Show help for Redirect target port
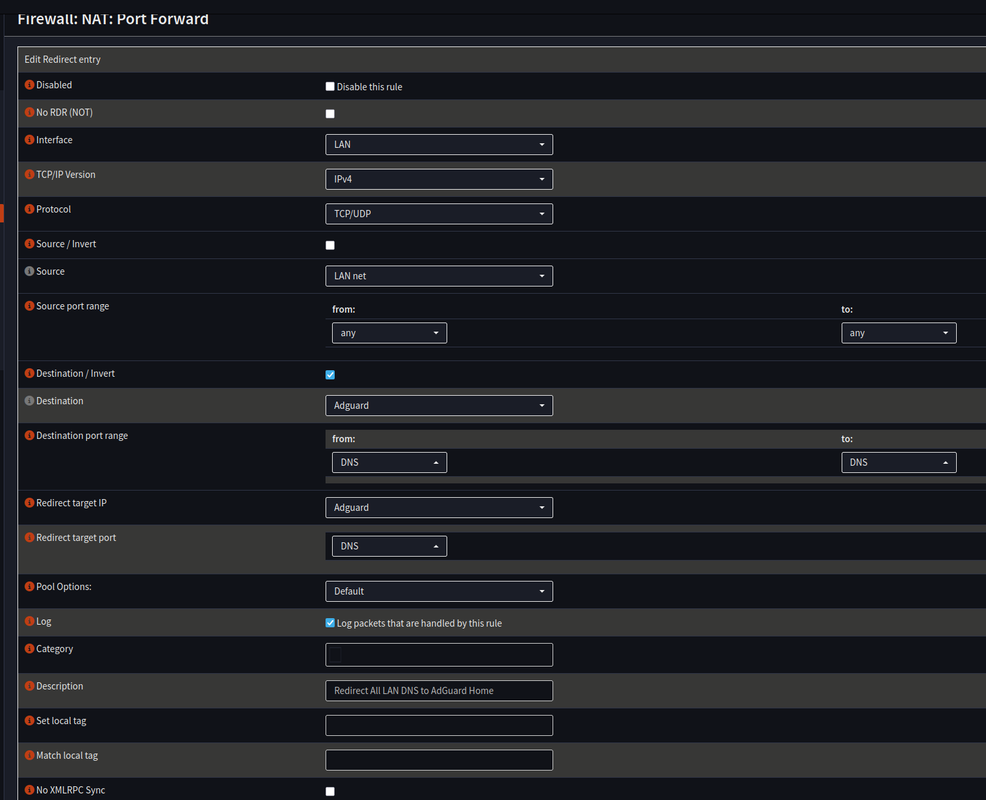 29,537
